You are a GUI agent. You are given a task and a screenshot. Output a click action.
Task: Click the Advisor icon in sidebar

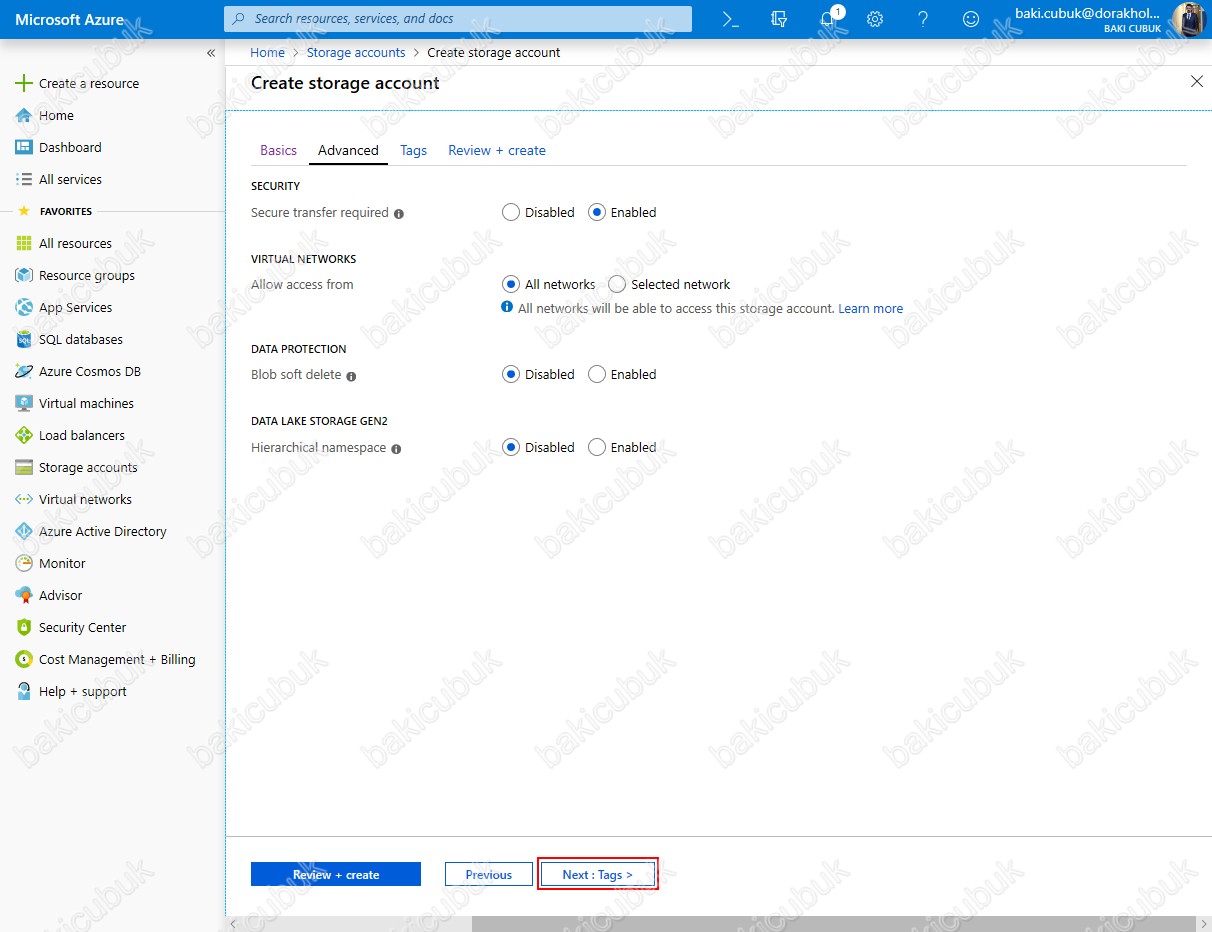click(24, 595)
